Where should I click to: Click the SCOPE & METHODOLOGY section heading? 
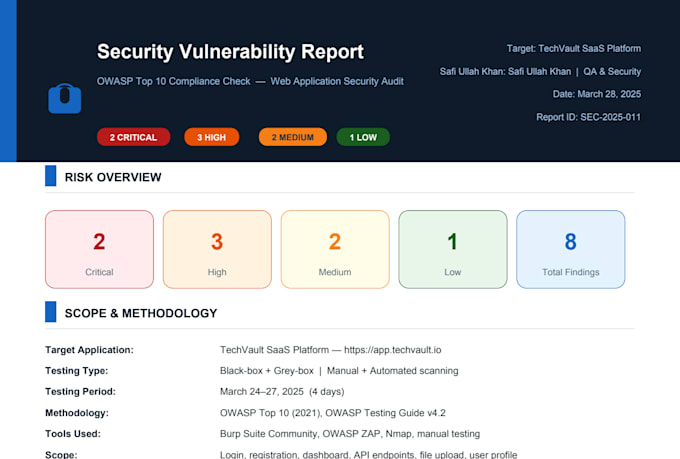coord(141,313)
